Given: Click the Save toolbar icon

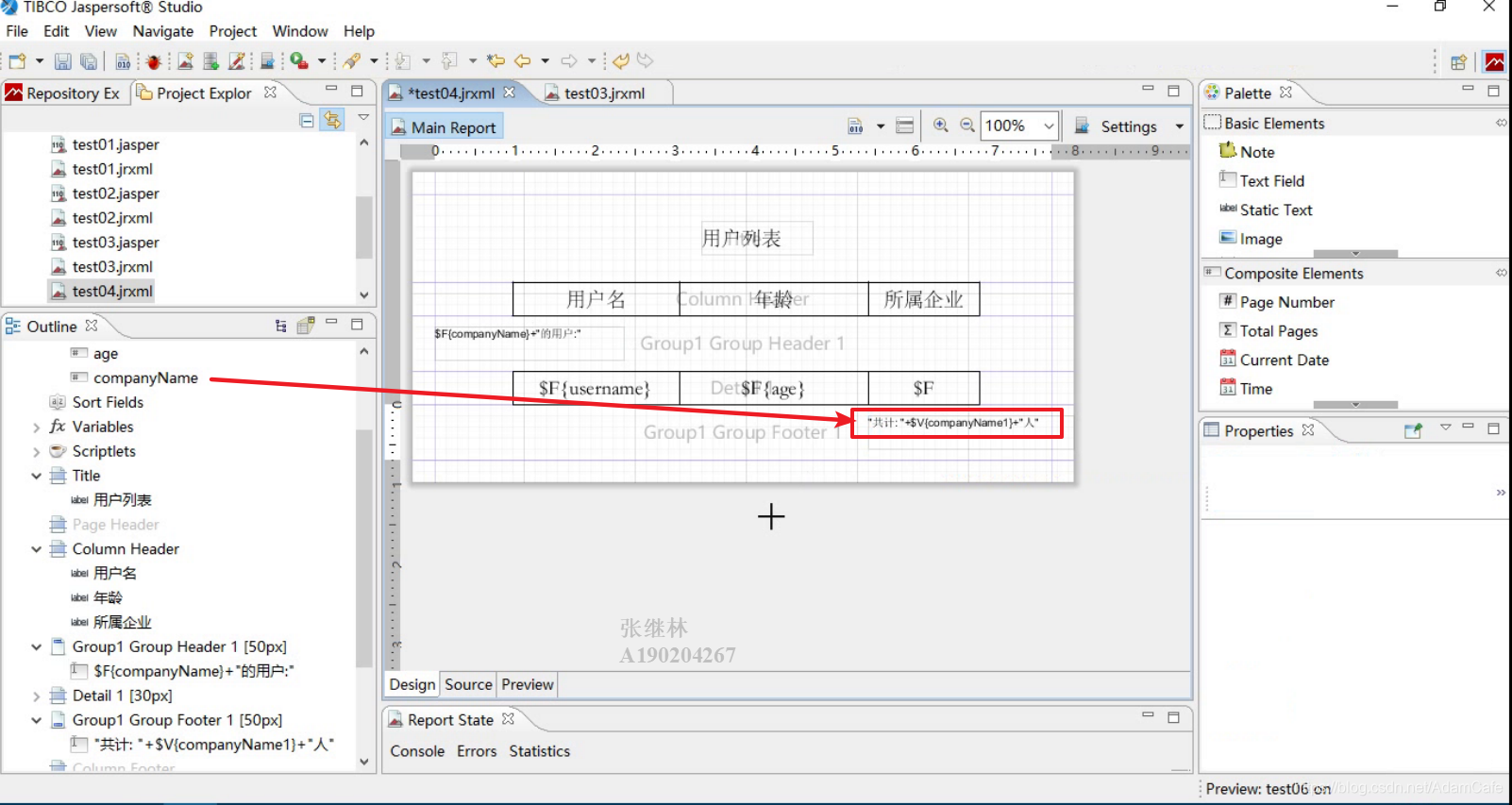Looking at the screenshot, I should 62,61.
